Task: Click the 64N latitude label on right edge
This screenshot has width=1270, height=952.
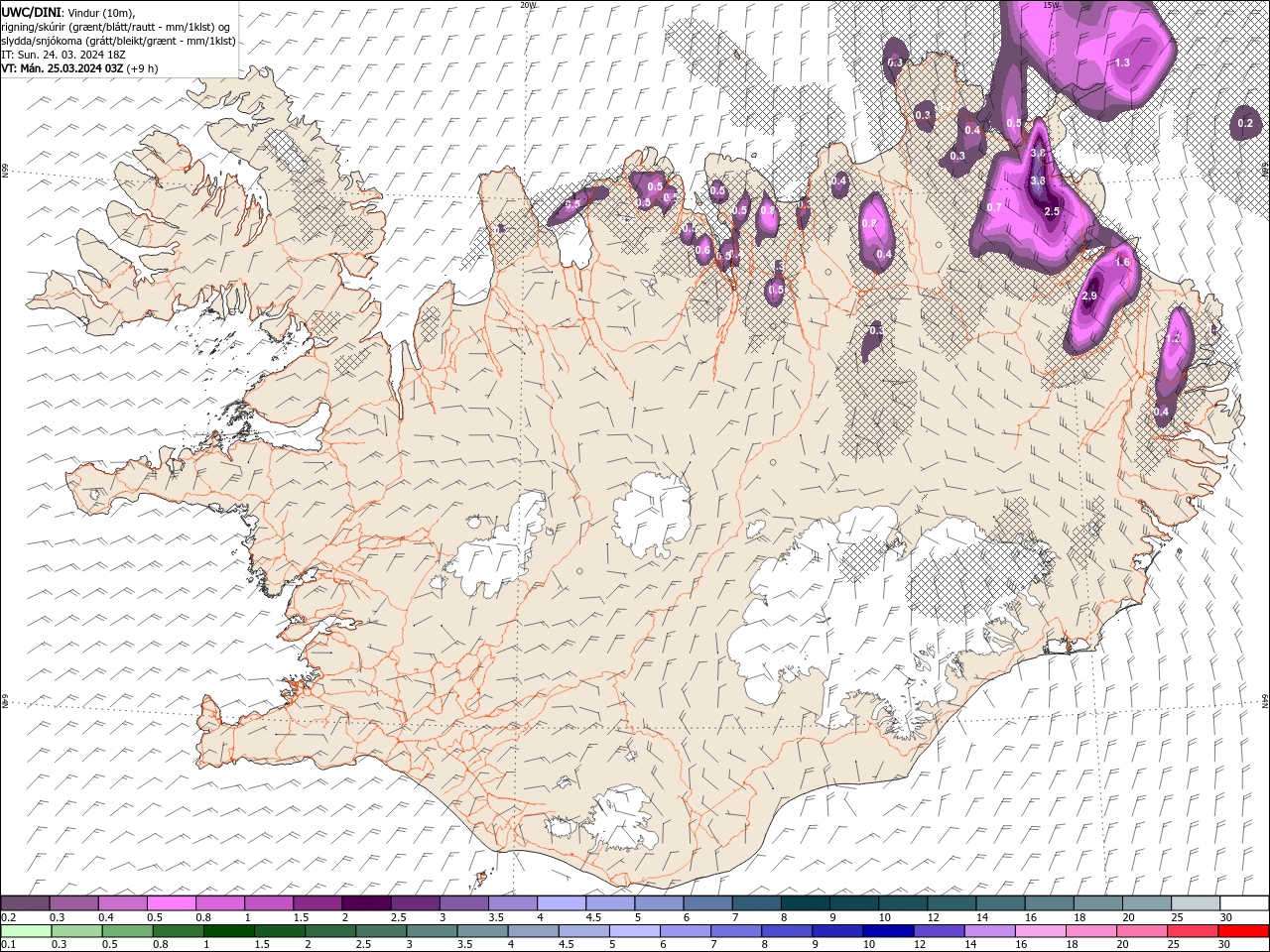Action: (1265, 701)
